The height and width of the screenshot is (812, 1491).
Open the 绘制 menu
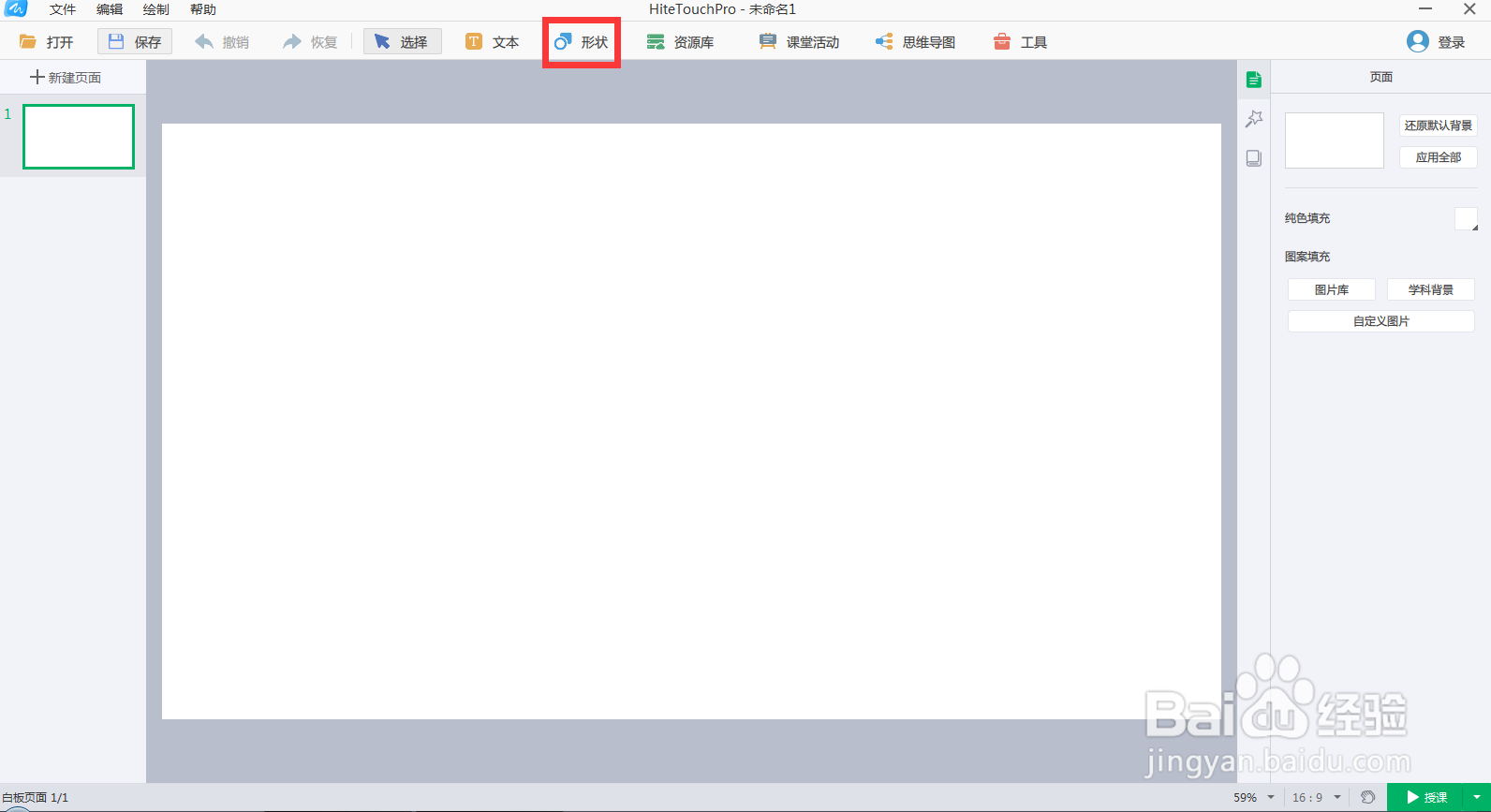coord(156,9)
